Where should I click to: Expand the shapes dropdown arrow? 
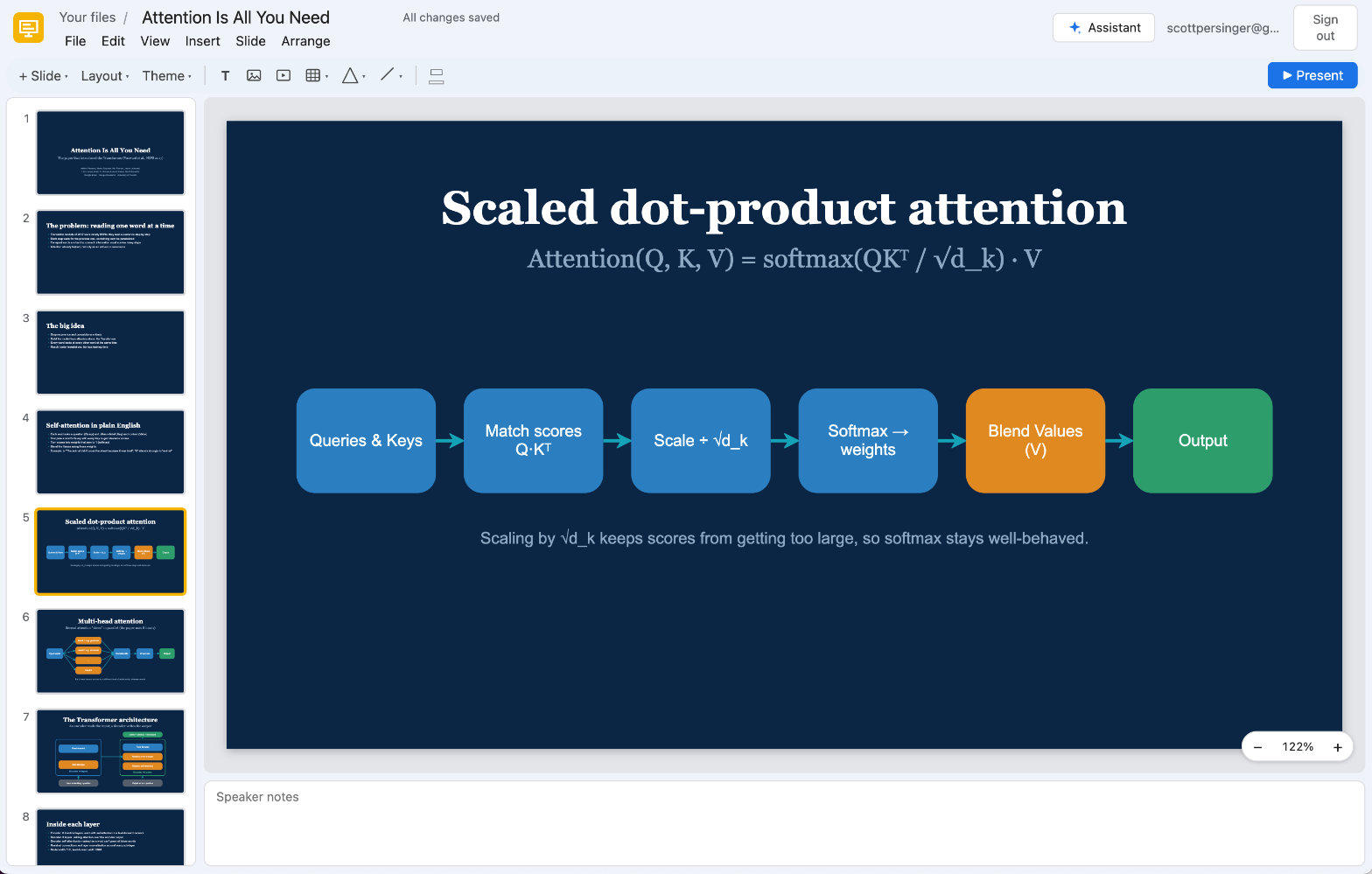click(x=364, y=77)
